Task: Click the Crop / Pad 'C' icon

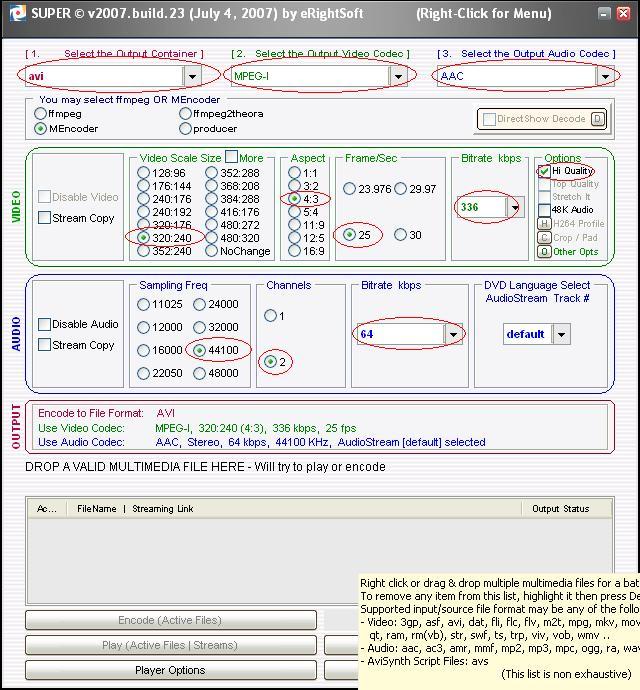Action: click(544, 238)
